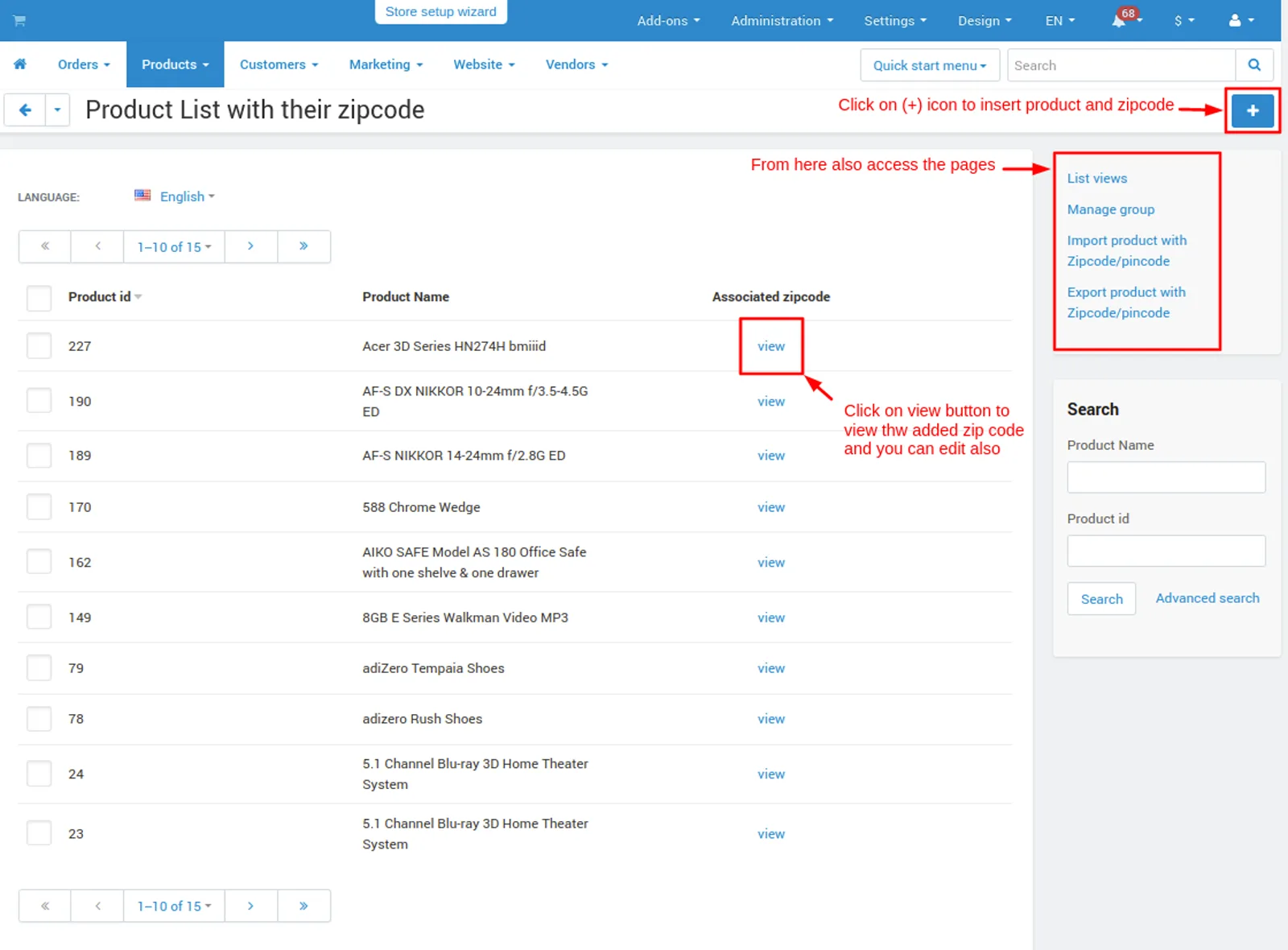The height and width of the screenshot is (950, 1288).
Task: Toggle the select-all checkbox in header
Action: [39, 298]
